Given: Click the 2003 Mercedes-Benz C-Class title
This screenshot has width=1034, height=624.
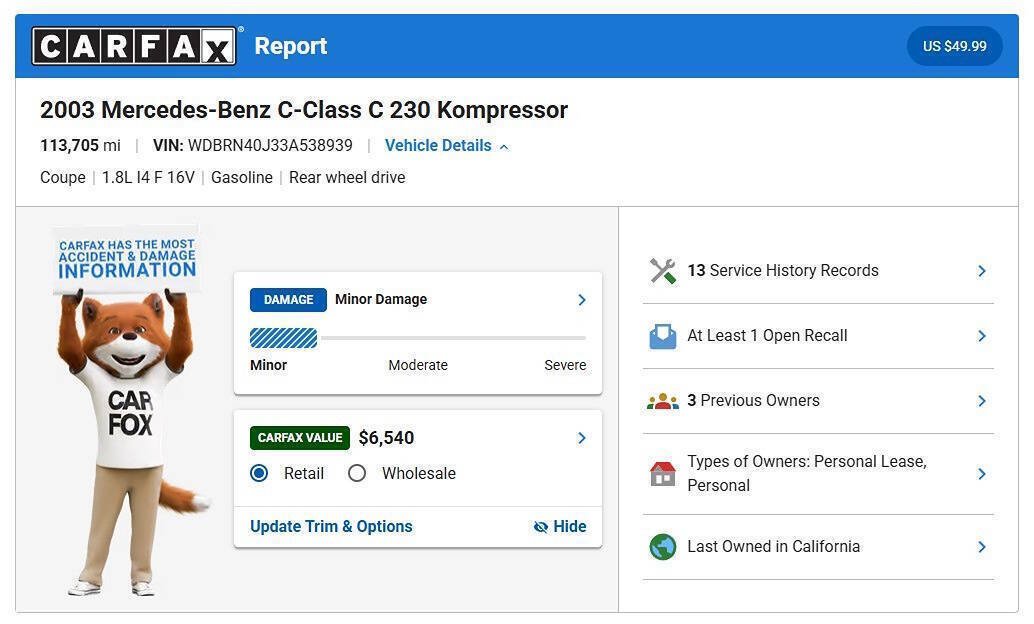Looking at the screenshot, I should 304,109.
